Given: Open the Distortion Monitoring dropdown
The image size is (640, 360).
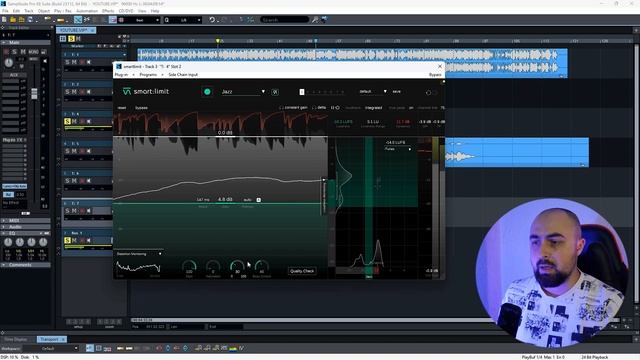Looking at the screenshot, I should (139, 254).
